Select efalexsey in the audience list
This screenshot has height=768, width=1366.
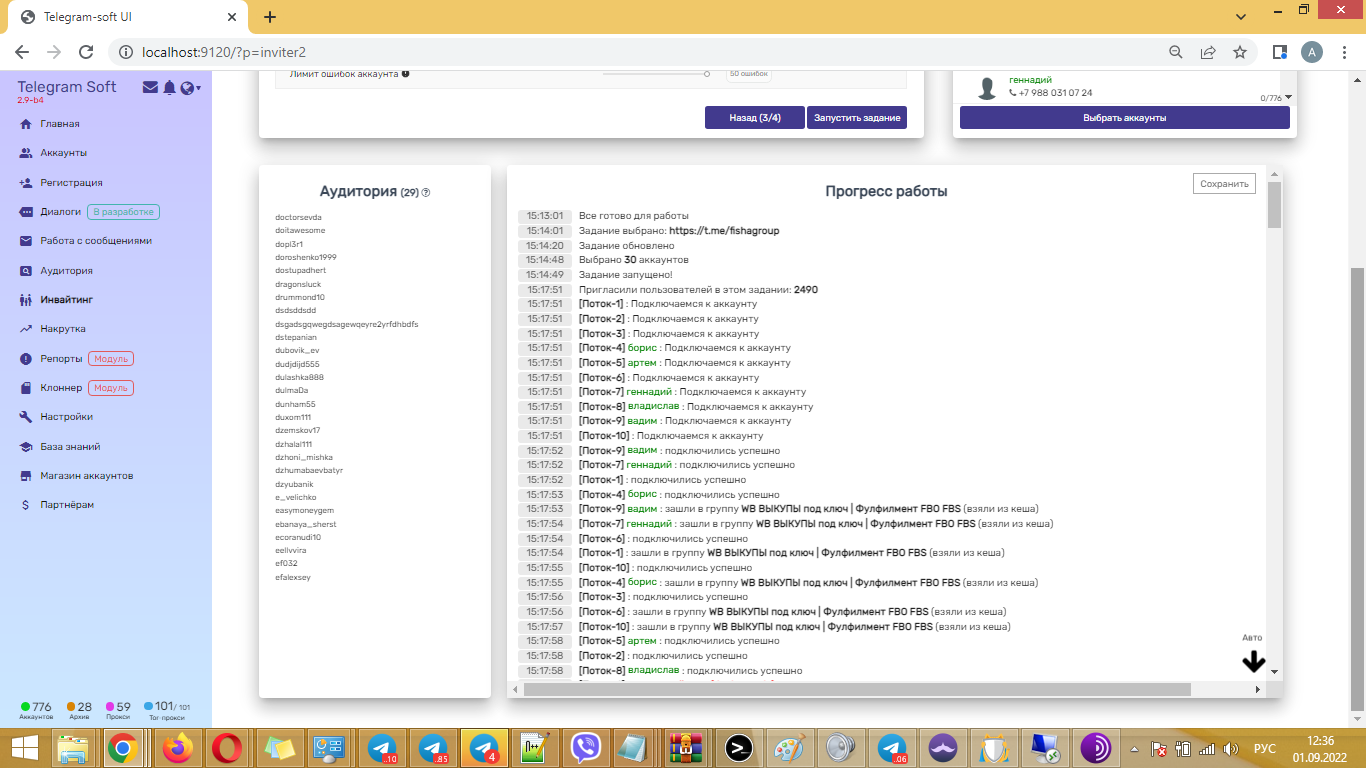(293, 577)
